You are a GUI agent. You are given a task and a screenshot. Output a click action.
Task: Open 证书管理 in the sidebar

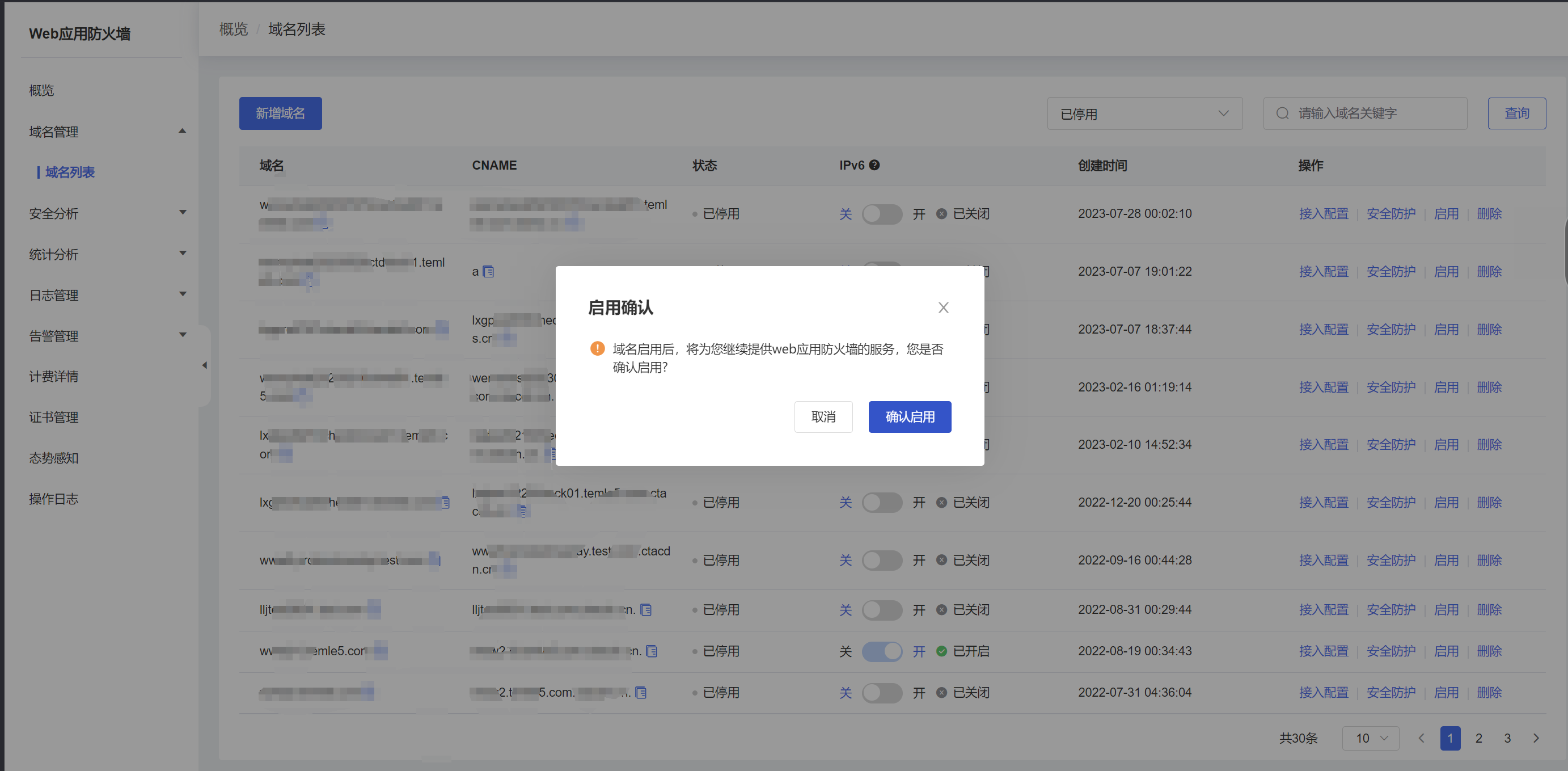pyautogui.click(x=53, y=417)
